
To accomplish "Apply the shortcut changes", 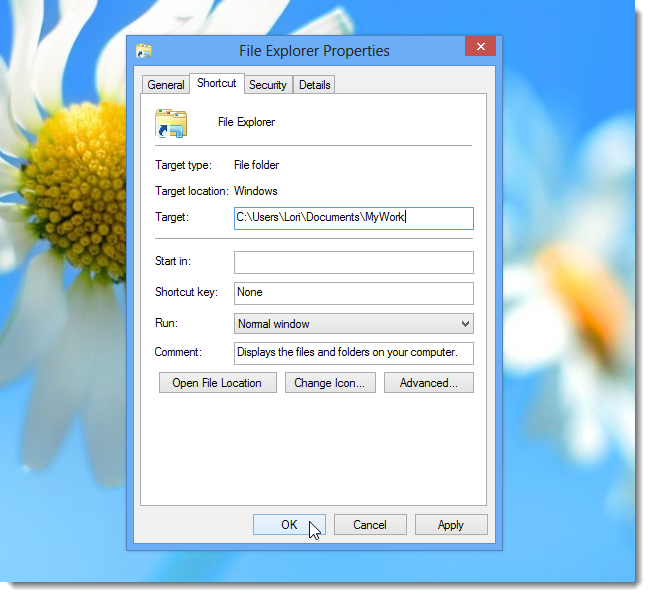I will 451,525.
